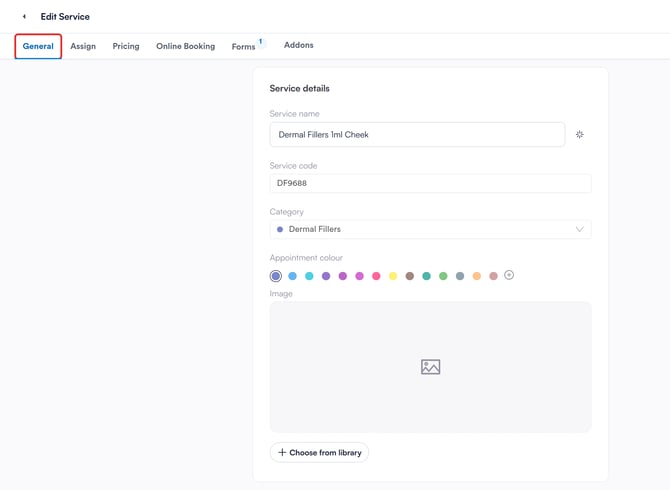
Task: Edit the Service name field
Action: point(417,135)
